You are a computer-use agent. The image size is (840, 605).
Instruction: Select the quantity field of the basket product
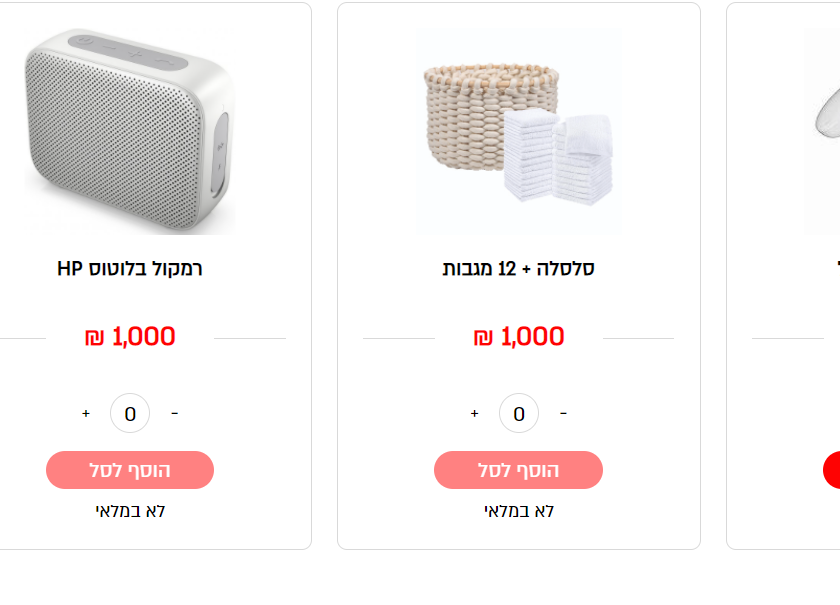[518, 412]
